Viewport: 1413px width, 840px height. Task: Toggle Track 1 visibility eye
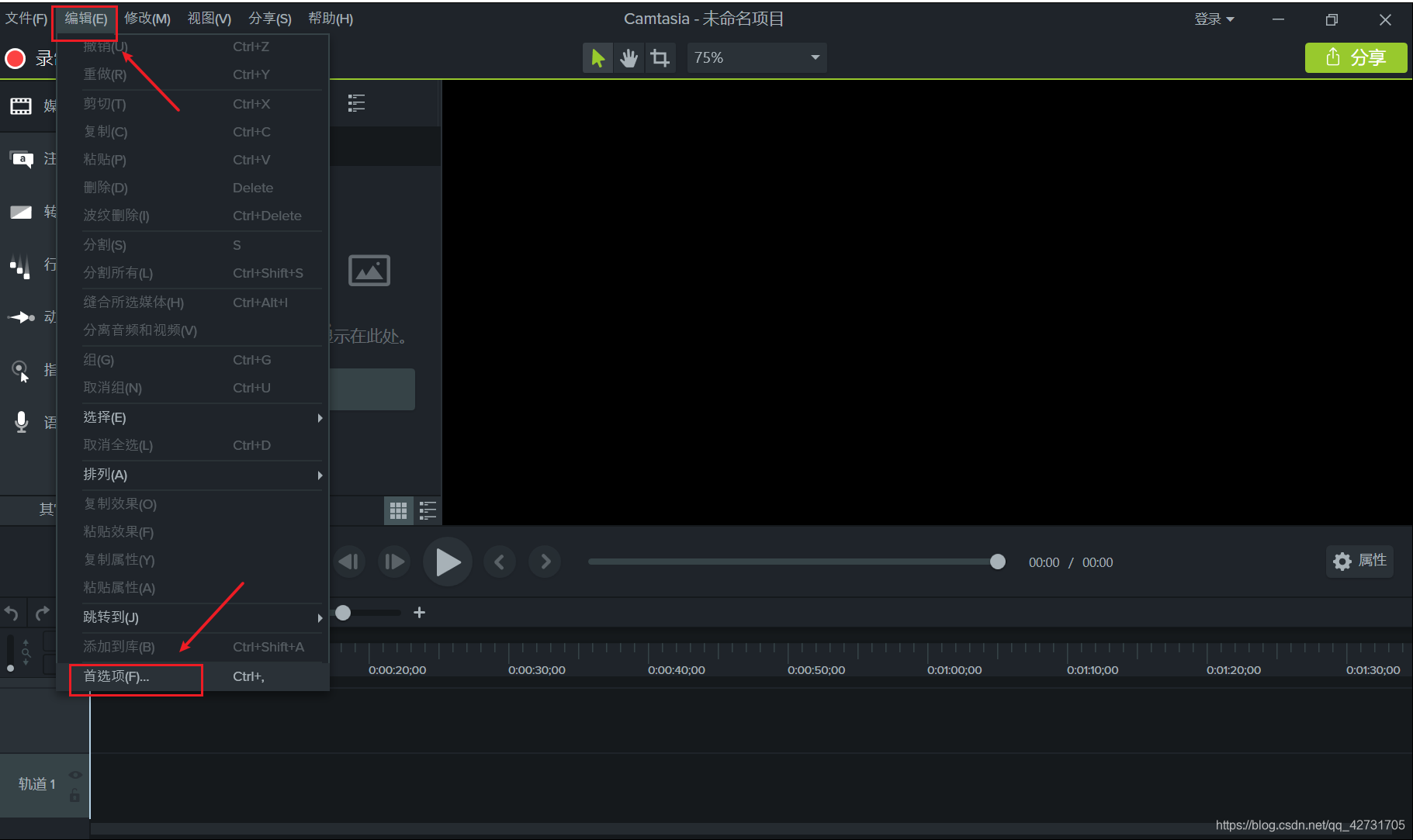(75, 775)
